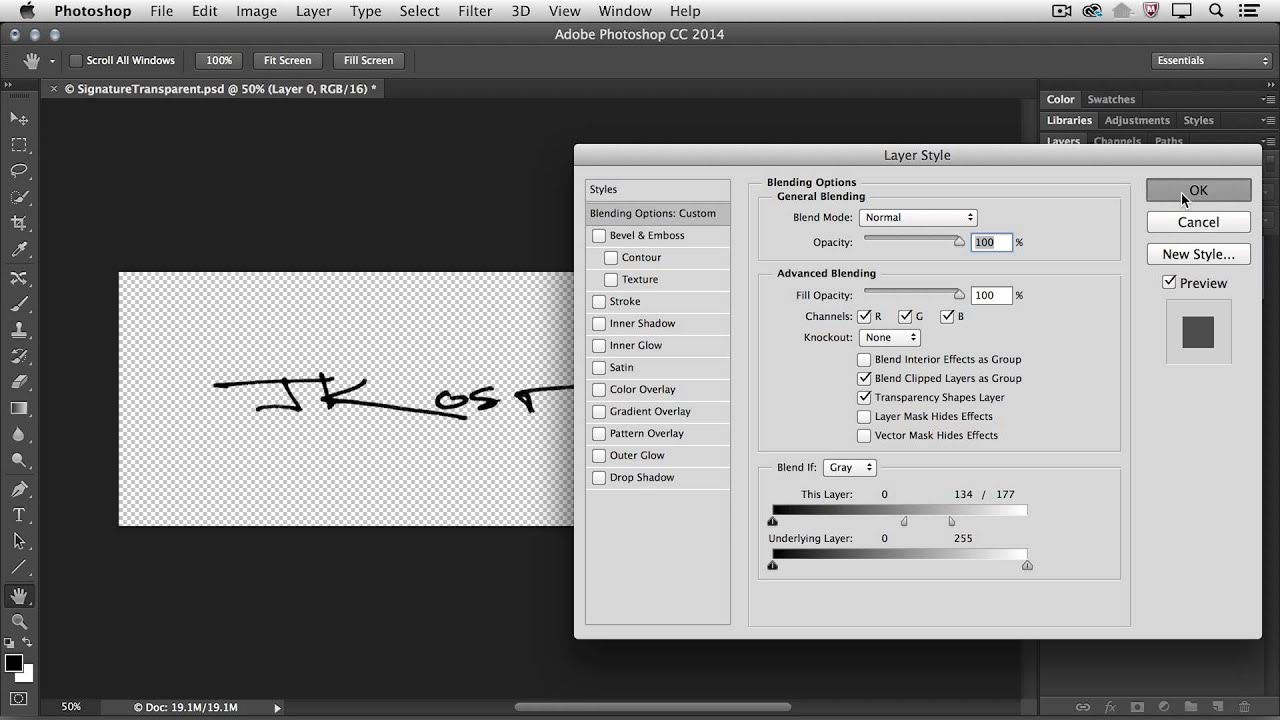The image size is (1280, 720).
Task: Toggle Scroll All Windows checkbox
Action: pyautogui.click(x=75, y=61)
